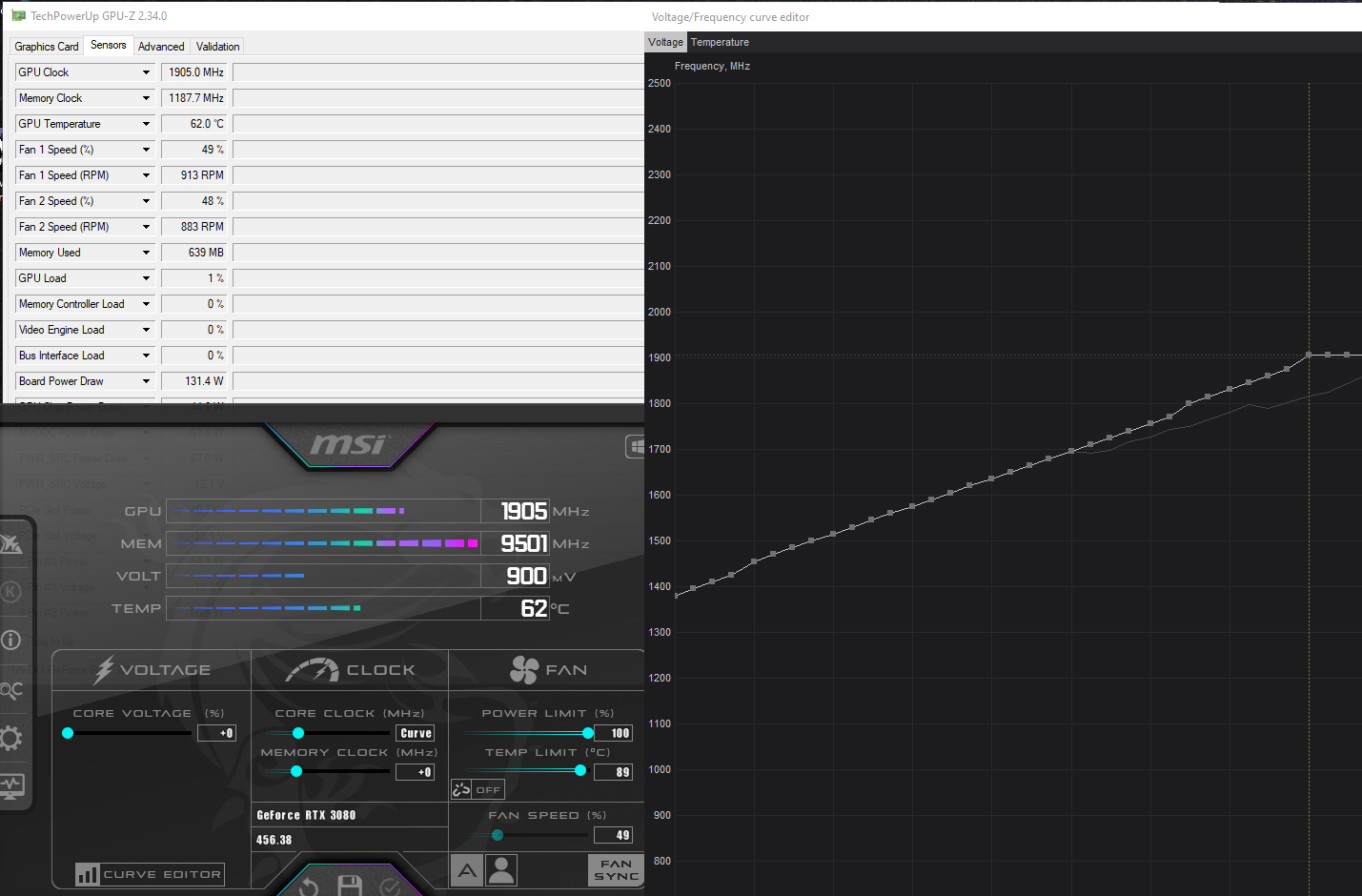This screenshot has width=1362, height=896.
Task: Open the hardware monitor icon in sidebar
Action: [11, 786]
